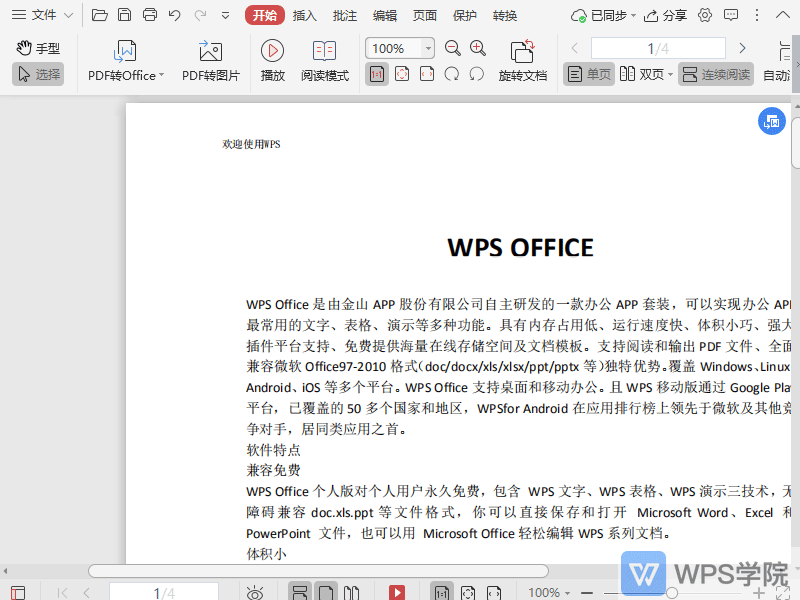The height and width of the screenshot is (600, 800).
Task: Enable 单页 single page view
Action: (588, 73)
